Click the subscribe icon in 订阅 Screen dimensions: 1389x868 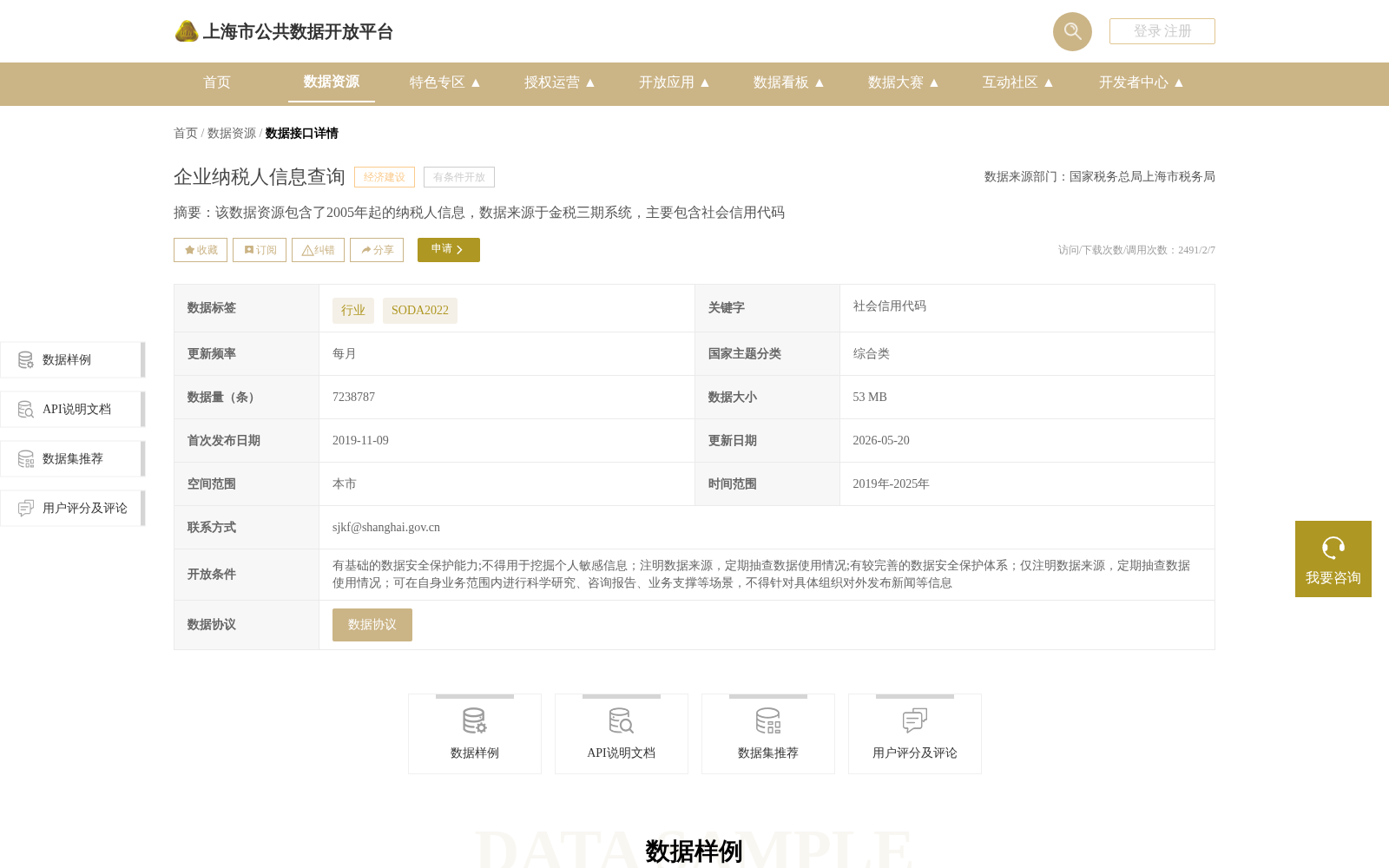249,250
